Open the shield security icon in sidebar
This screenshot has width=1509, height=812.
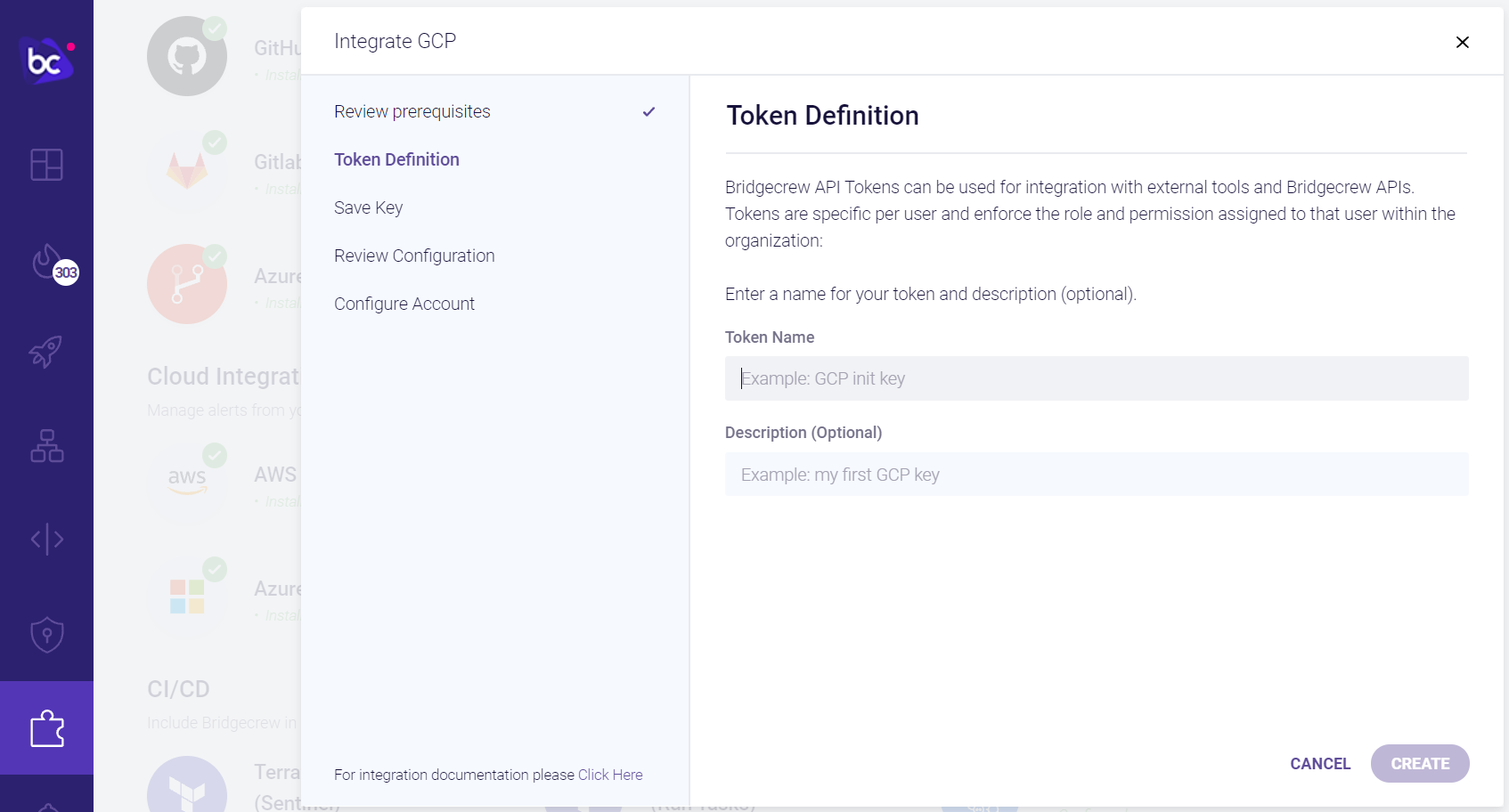coord(46,635)
